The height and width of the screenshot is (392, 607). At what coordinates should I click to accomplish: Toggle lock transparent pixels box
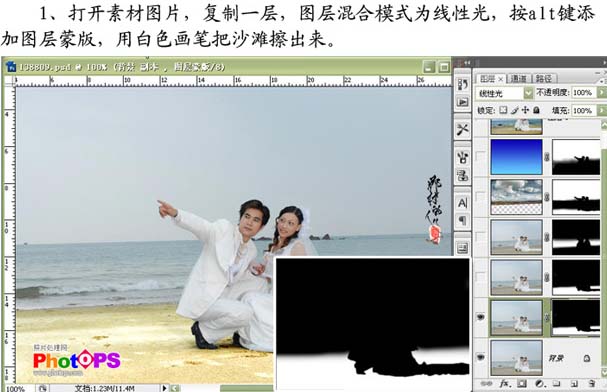coord(503,110)
